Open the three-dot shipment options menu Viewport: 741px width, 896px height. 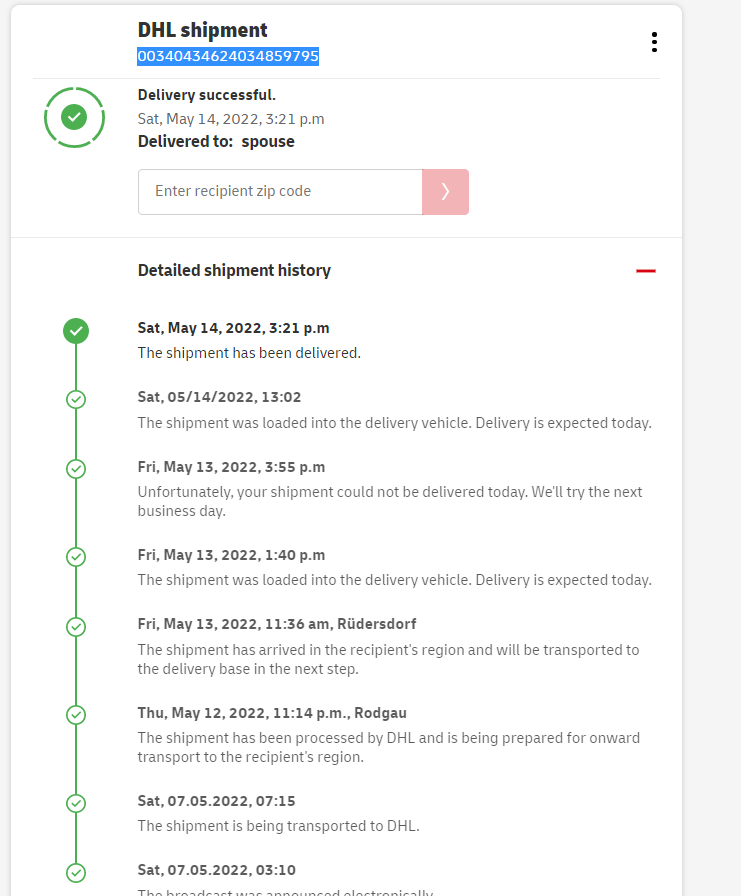(x=654, y=42)
